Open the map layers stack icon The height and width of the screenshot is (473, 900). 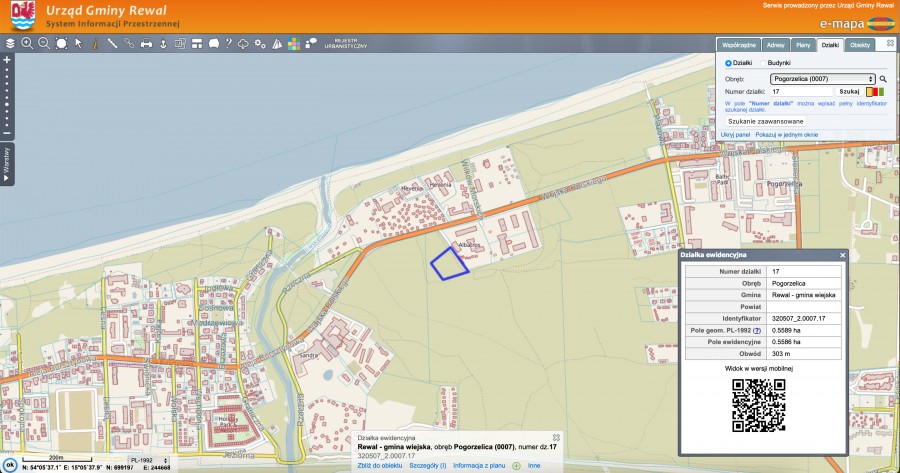pos(10,44)
